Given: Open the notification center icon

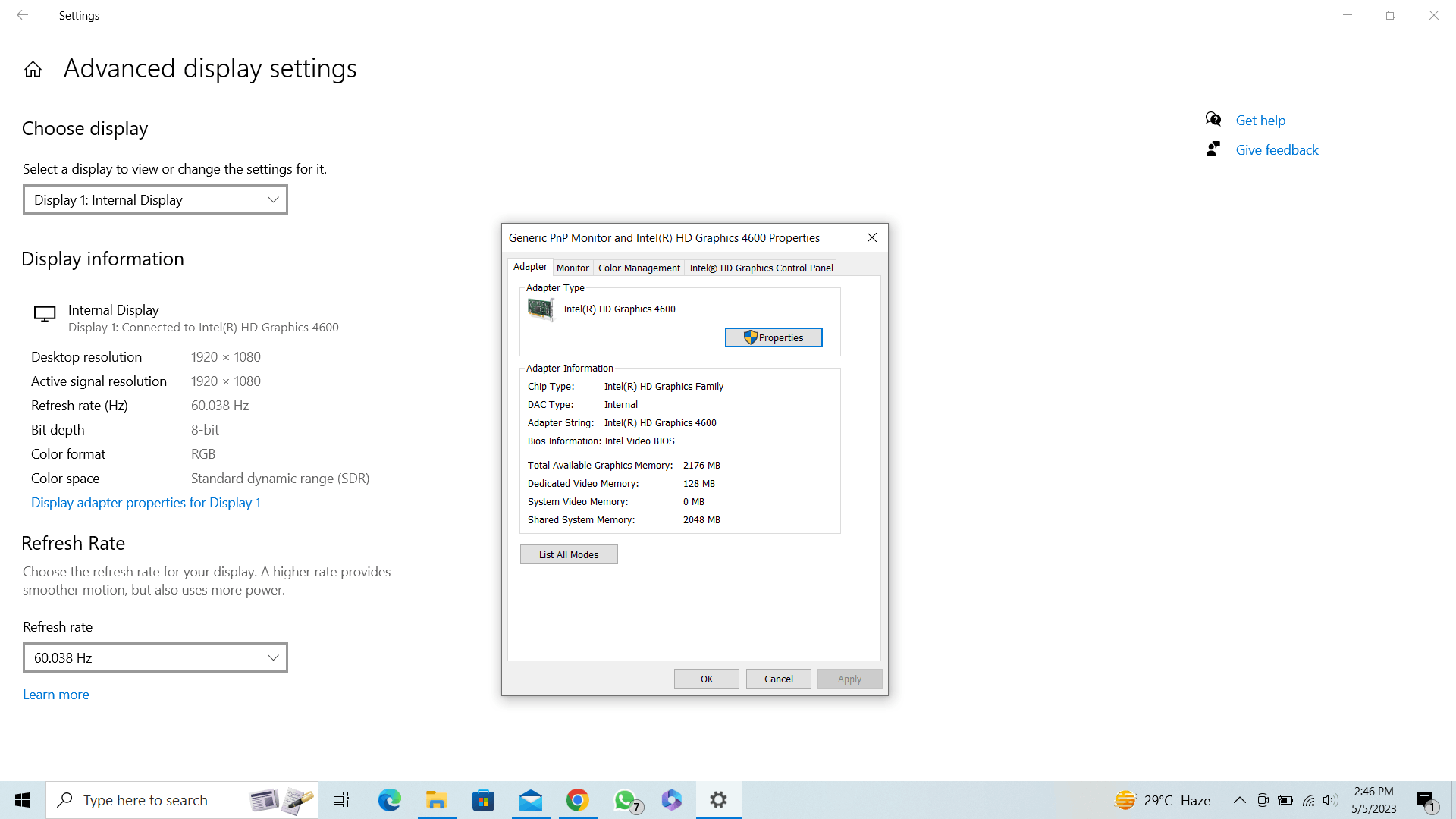Looking at the screenshot, I should click(1426, 800).
